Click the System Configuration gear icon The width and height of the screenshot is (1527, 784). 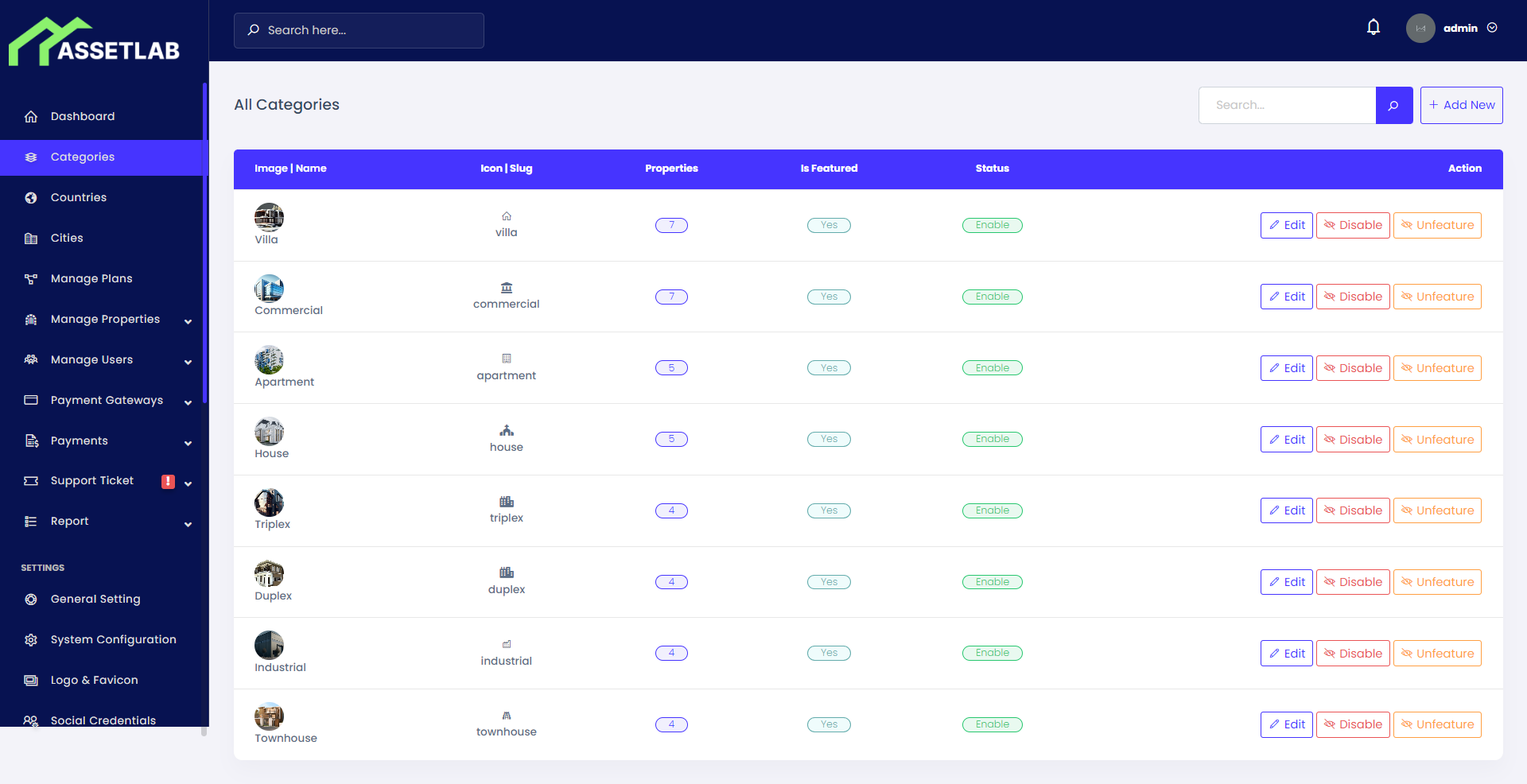30,639
